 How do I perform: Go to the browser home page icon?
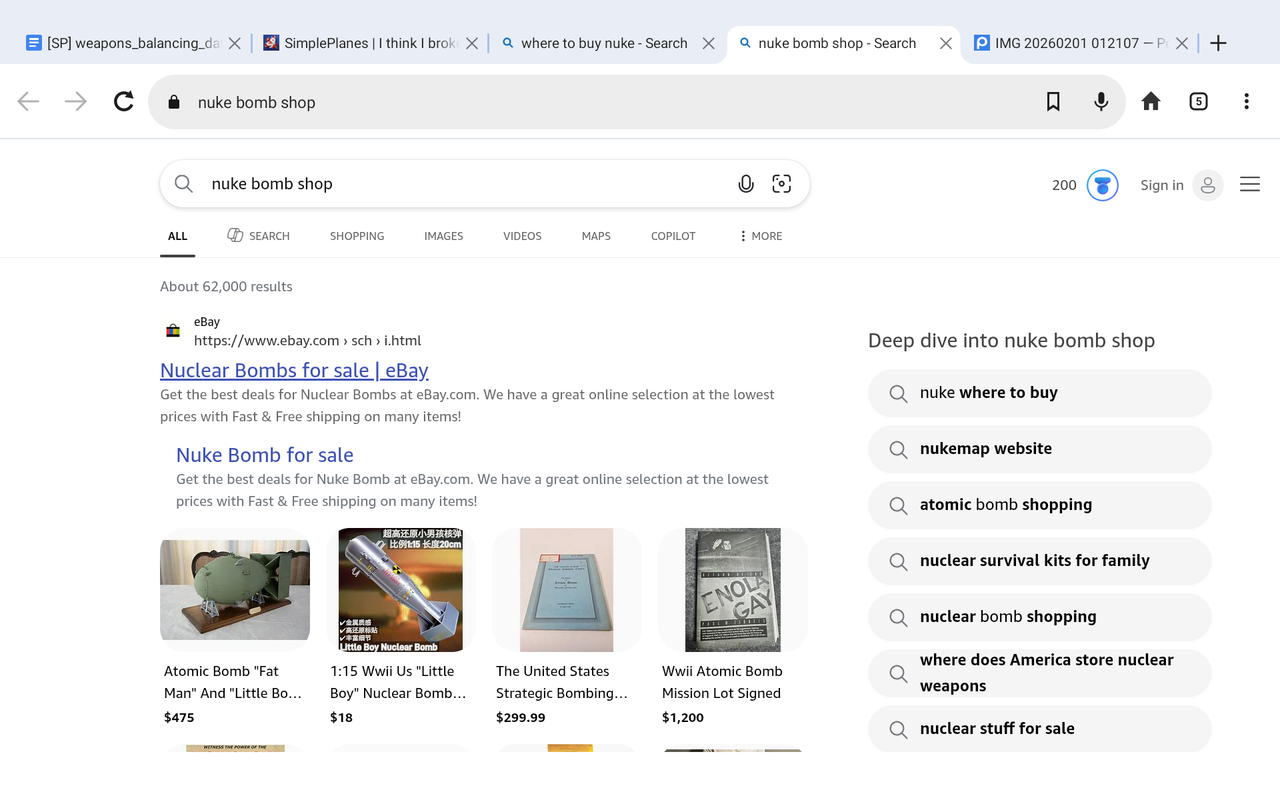click(1151, 101)
